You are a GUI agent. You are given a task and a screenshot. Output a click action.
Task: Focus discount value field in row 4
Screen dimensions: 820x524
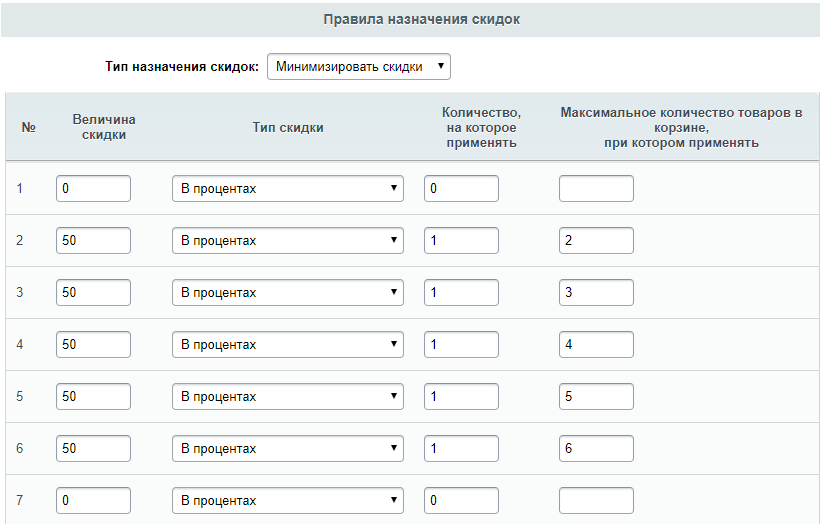[x=93, y=345]
